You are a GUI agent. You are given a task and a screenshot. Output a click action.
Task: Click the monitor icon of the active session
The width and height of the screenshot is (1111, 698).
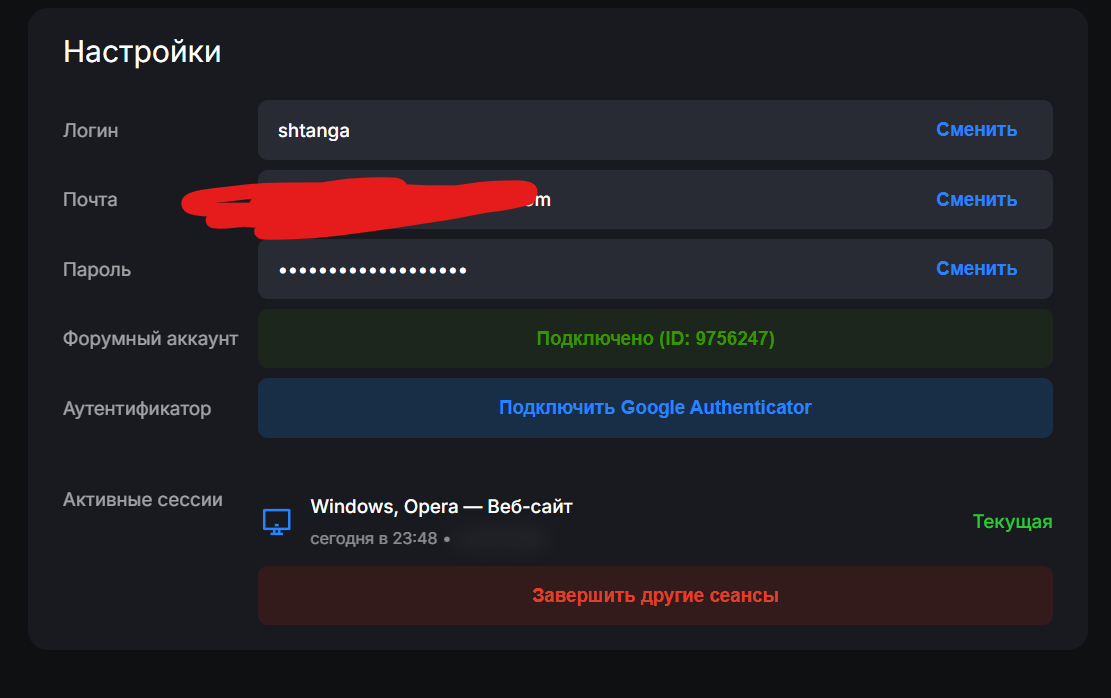tap(276, 521)
